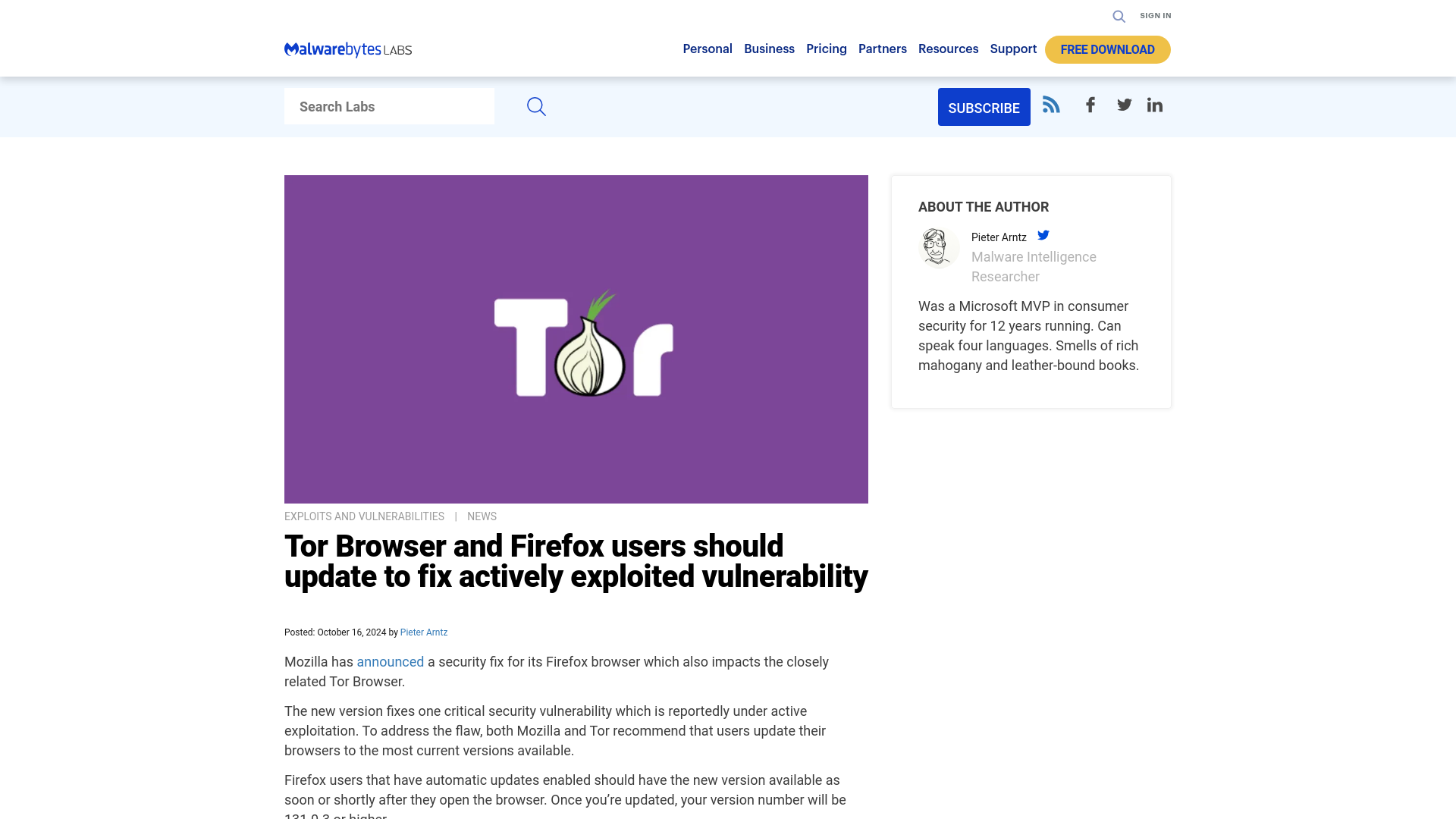Screen dimensions: 1456x819
Task: Open the Facebook icon in subheader
Action: click(1090, 105)
